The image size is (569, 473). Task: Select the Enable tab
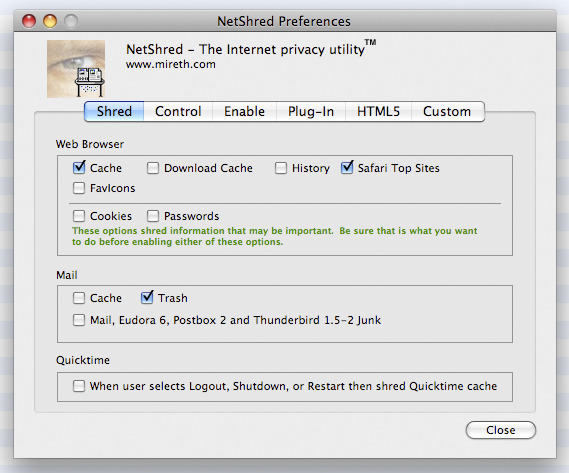point(244,111)
